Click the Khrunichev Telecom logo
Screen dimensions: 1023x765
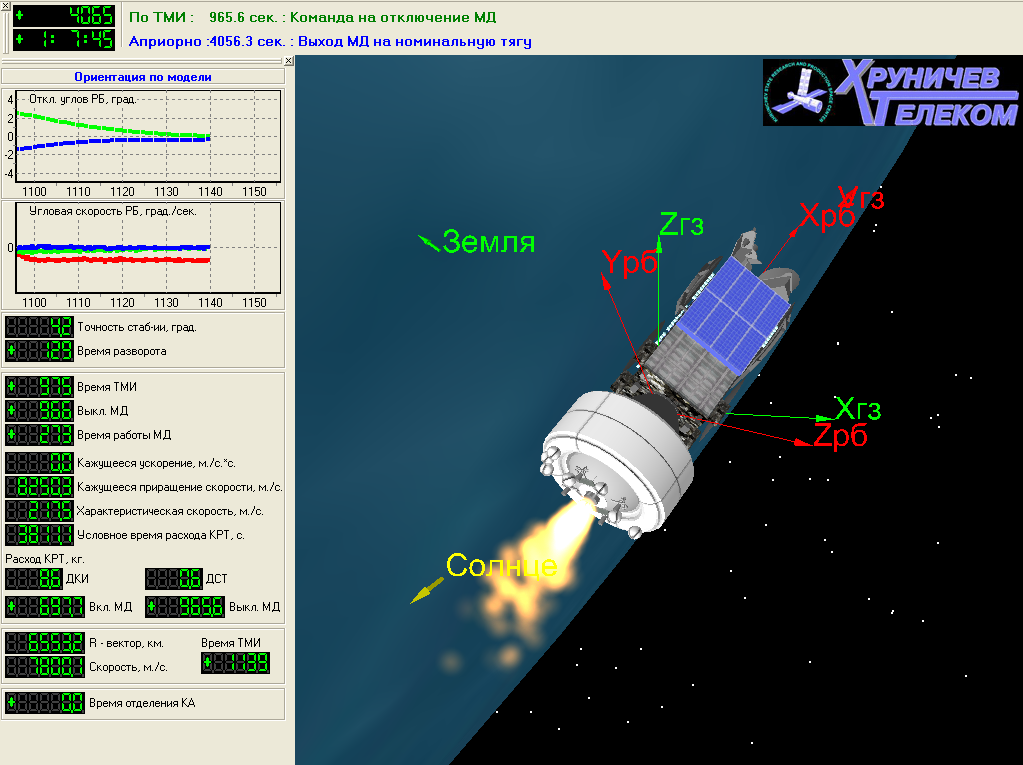tap(890, 92)
